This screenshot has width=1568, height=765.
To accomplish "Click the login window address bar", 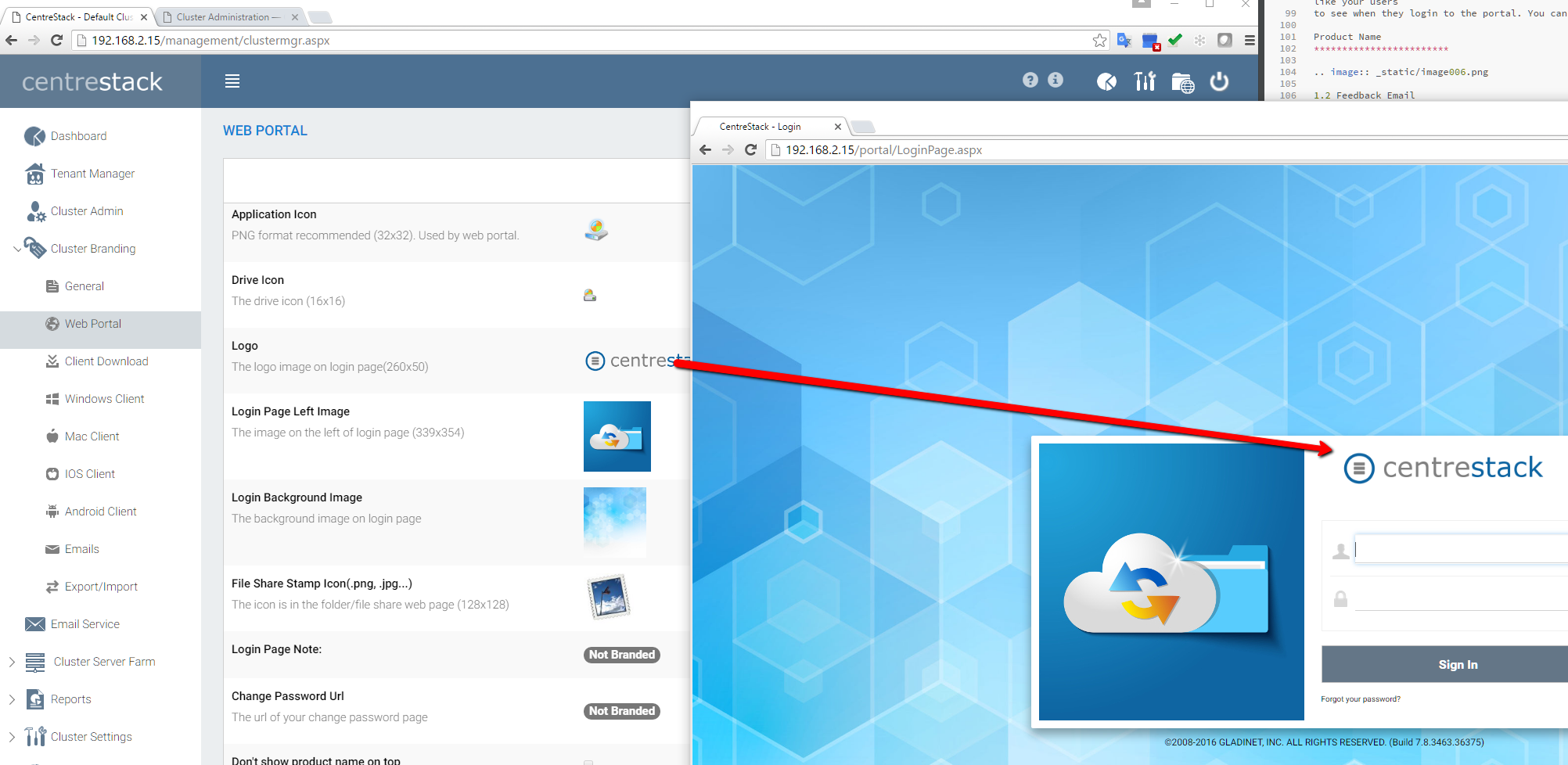I will point(1166,150).
